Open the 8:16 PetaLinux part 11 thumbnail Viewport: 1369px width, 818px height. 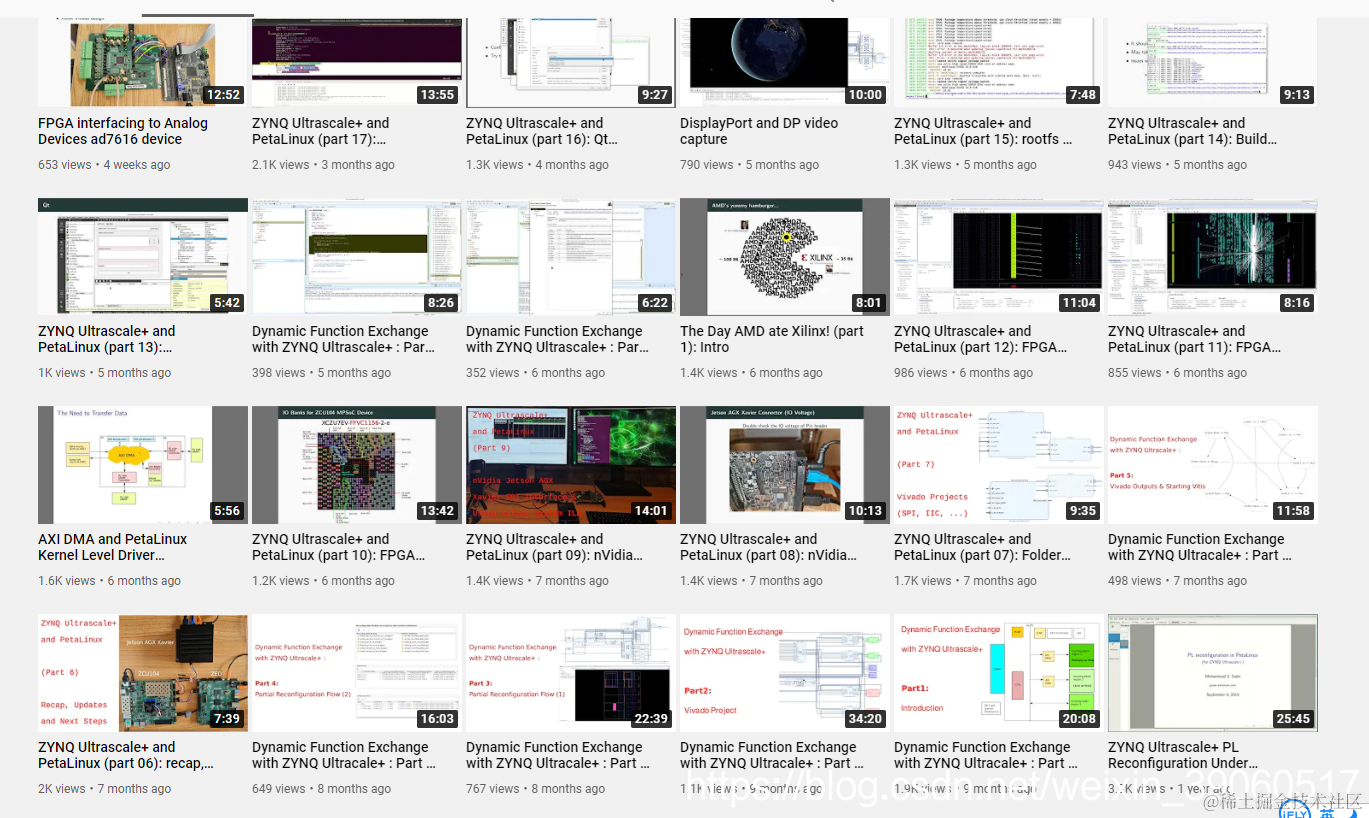pos(1213,256)
